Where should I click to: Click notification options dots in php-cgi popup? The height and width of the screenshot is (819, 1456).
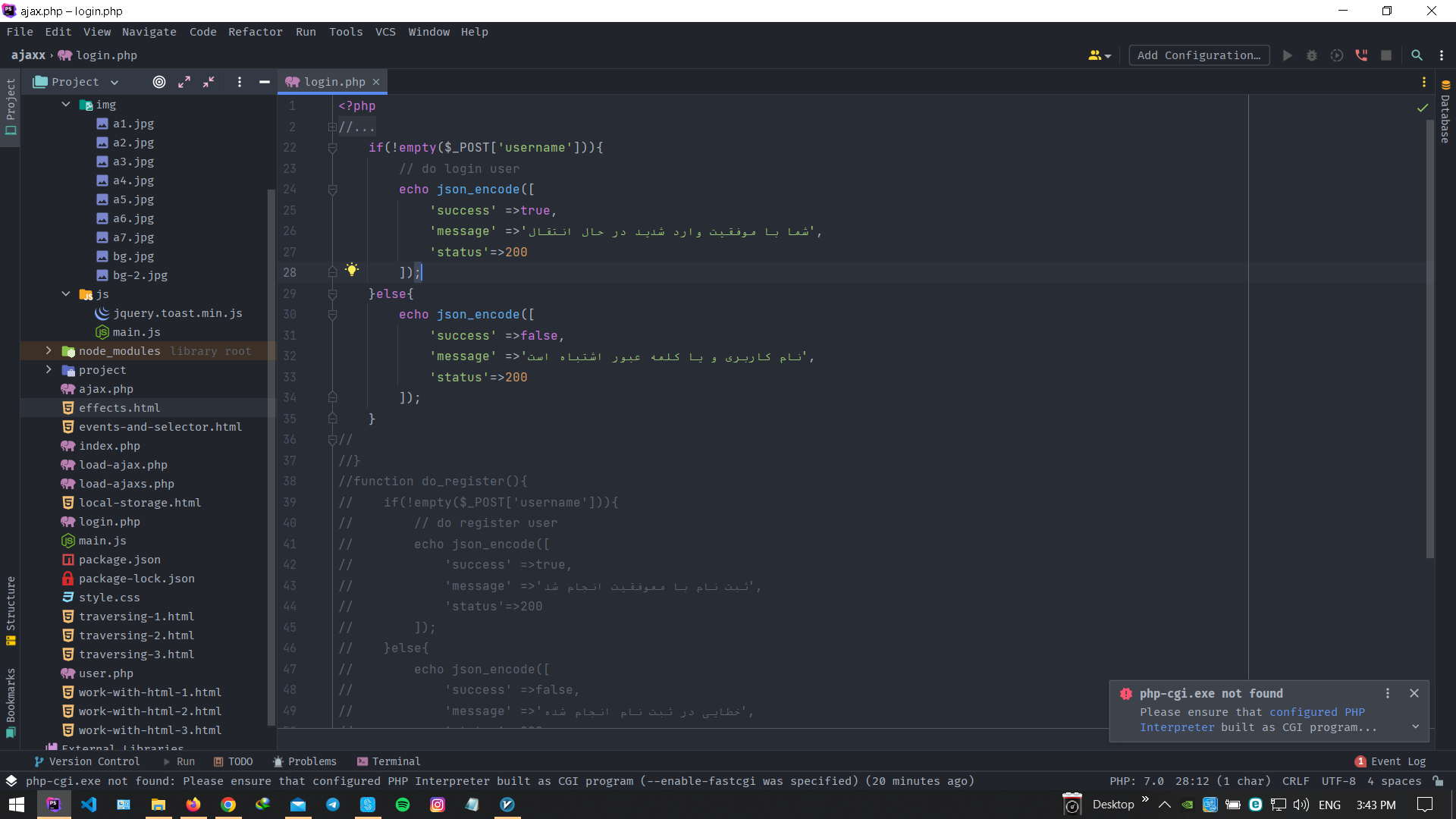[1388, 693]
